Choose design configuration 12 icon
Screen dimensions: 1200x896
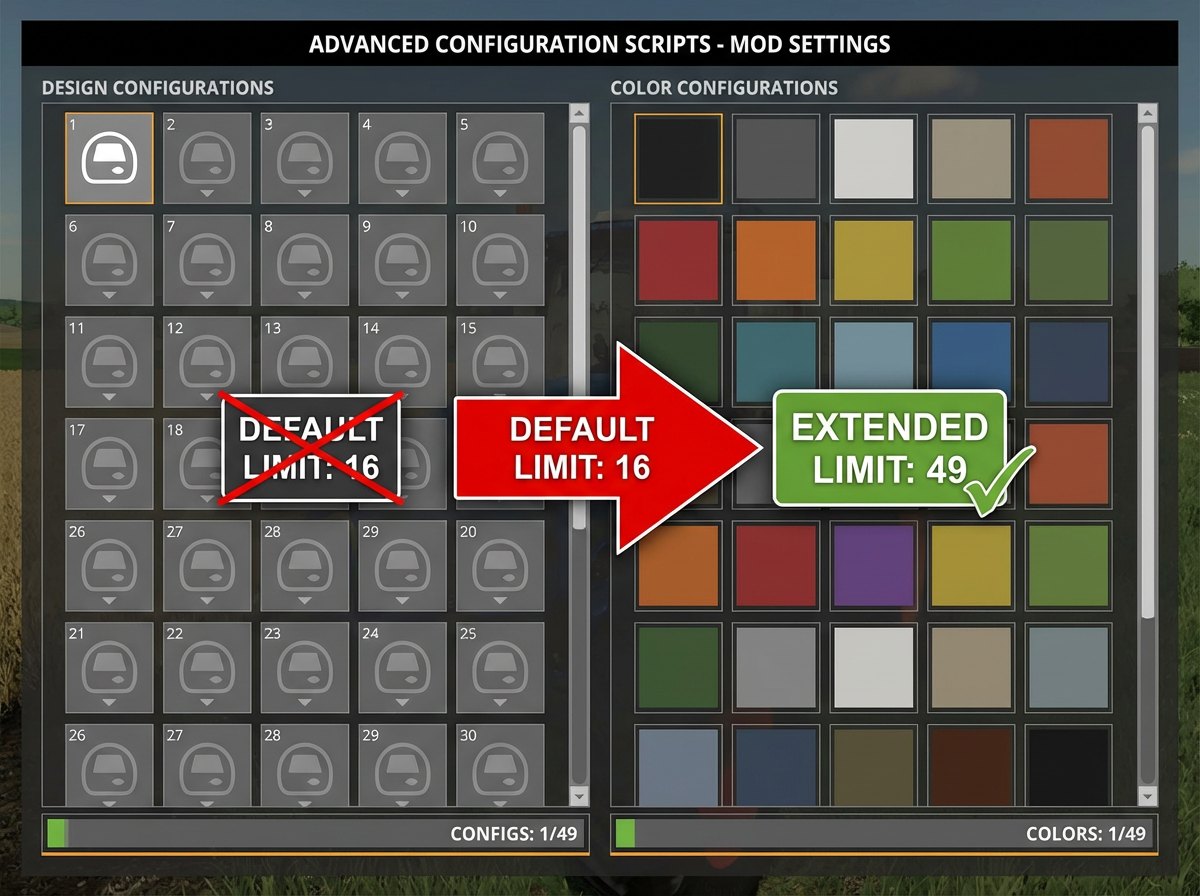[207, 362]
